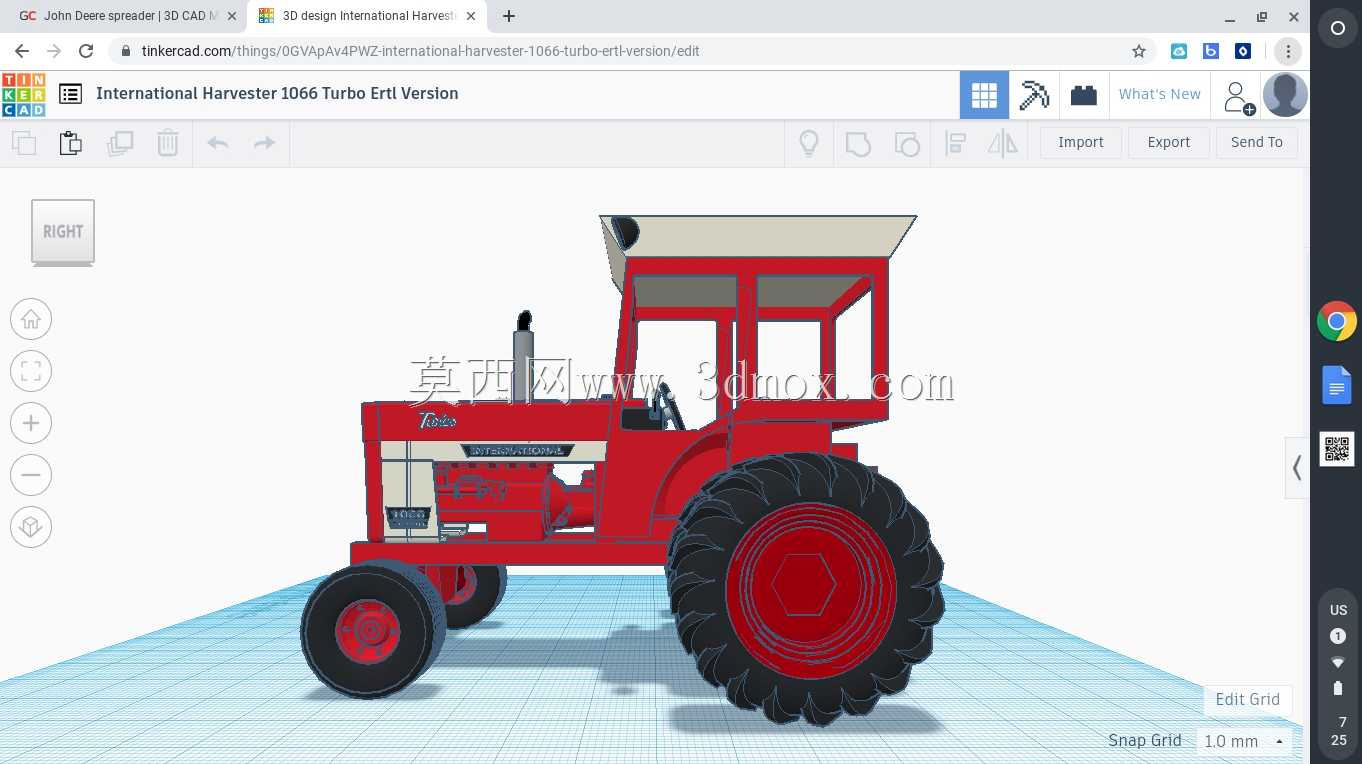The height and width of the screenshot is (764, 1362).
Task: Open the QR code app in shelf
Action: [x=1337, y=449]
